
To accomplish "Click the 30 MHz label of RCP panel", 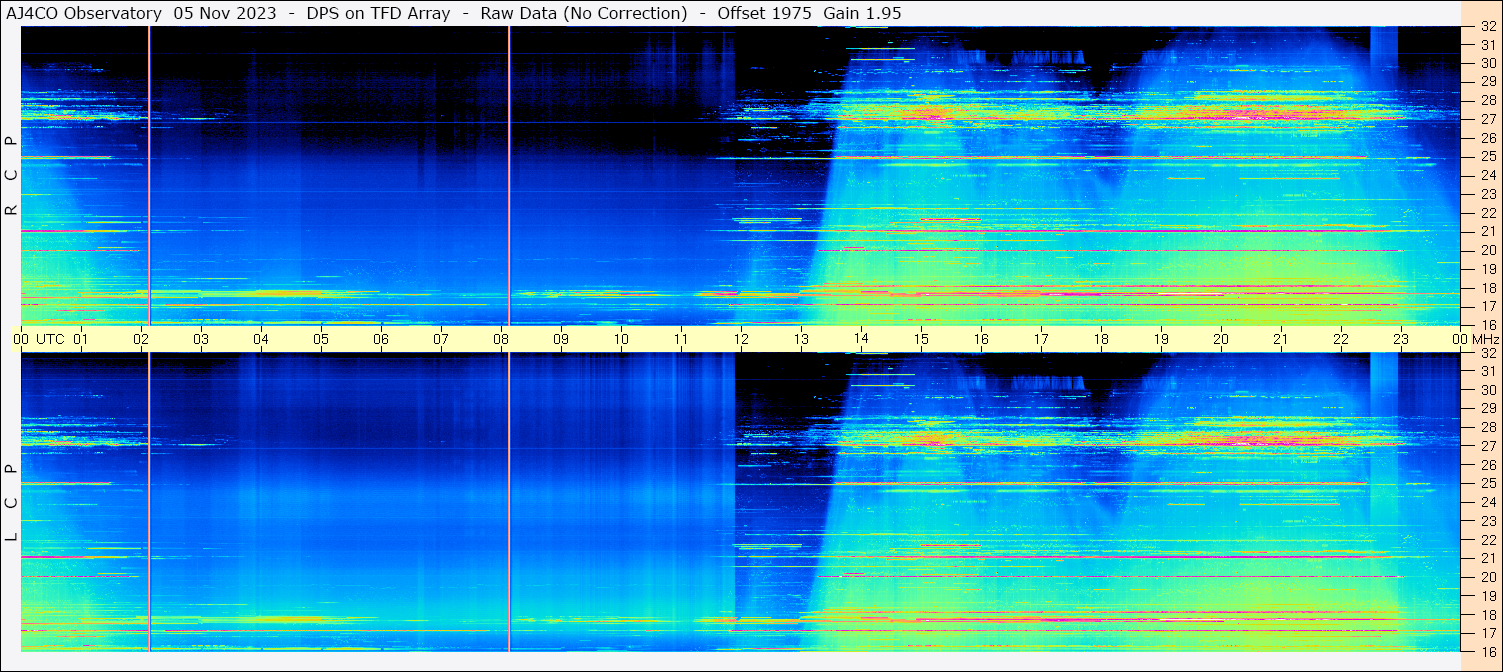I will (1487, 63).
